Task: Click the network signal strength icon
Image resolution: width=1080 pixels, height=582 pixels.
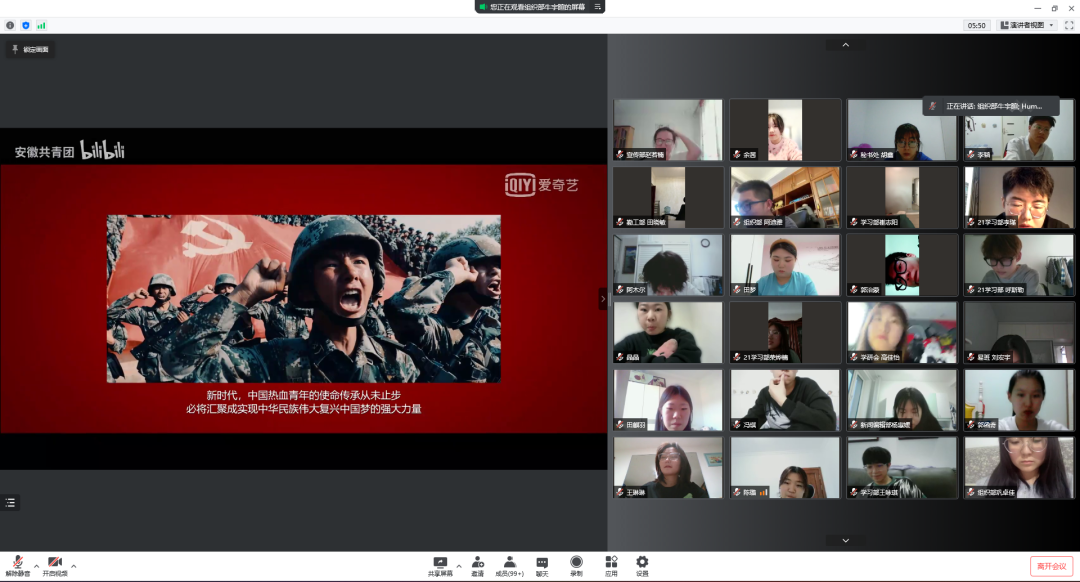Action: pos(41,25)
